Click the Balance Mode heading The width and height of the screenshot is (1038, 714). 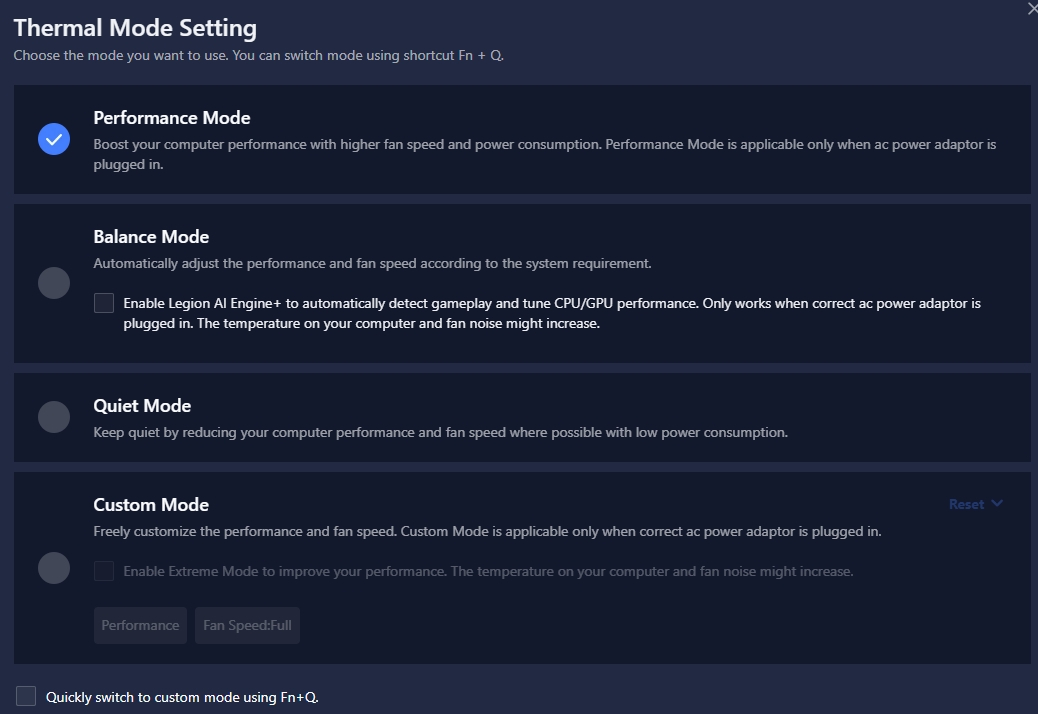(x=151, y=237)
